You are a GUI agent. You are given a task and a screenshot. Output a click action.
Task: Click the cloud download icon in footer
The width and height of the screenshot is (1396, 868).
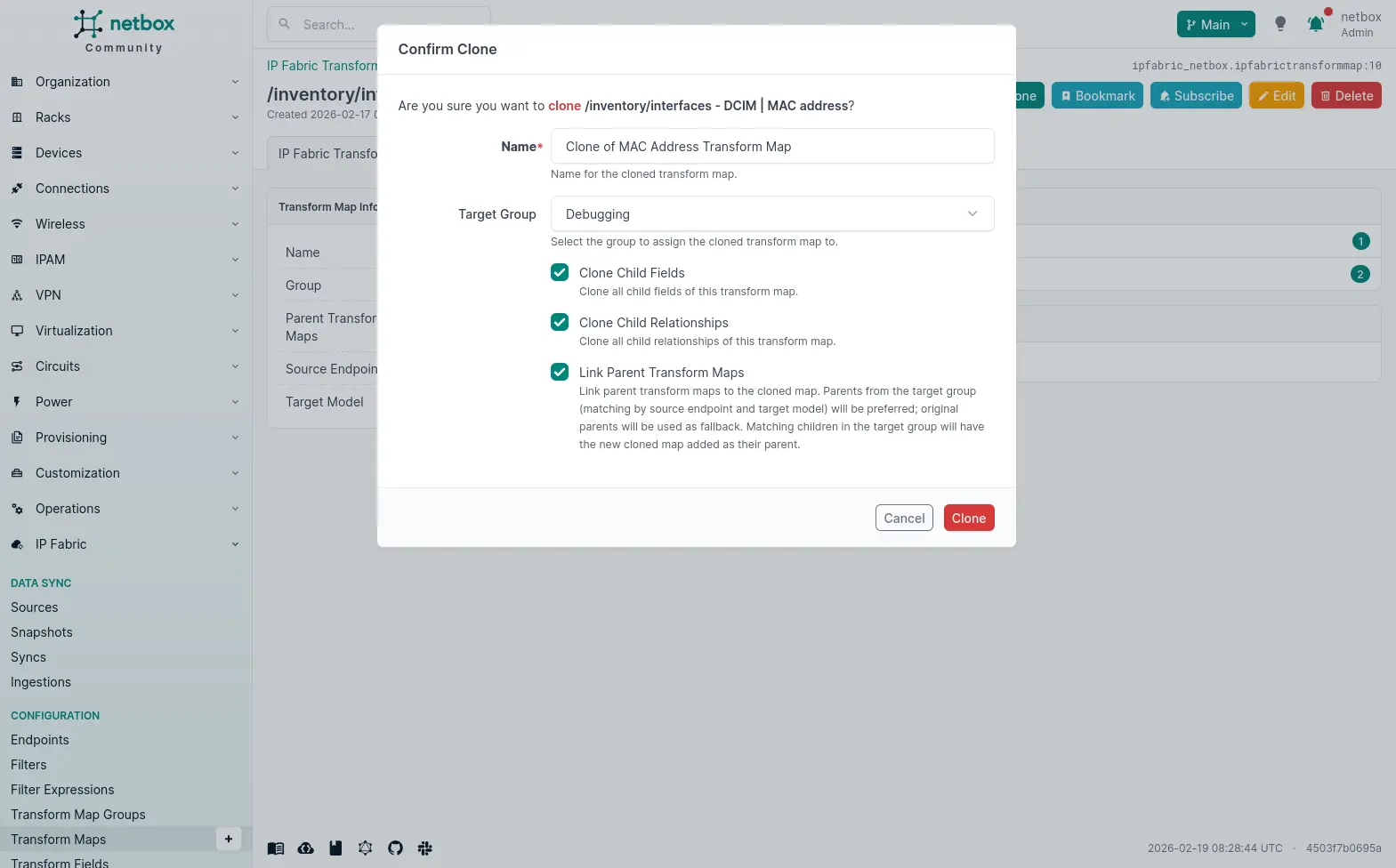305,848
